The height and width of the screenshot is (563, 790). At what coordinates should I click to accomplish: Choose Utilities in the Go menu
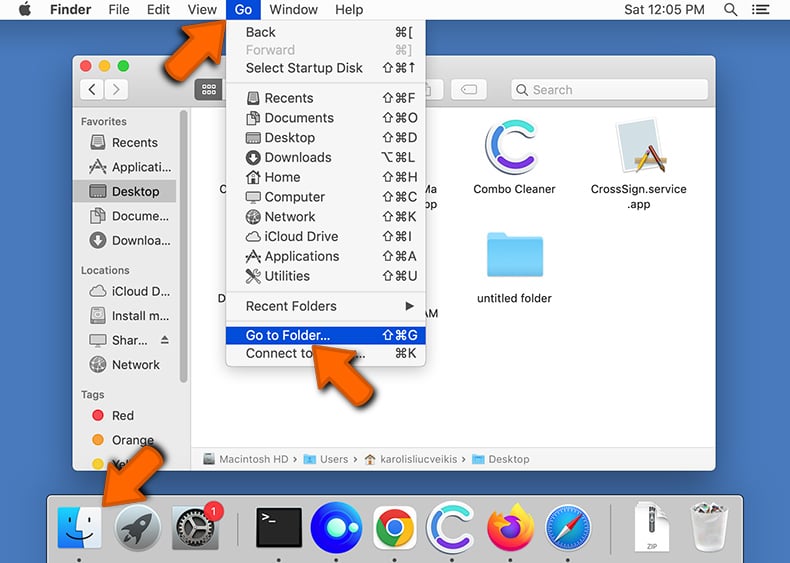coord(325,276)
